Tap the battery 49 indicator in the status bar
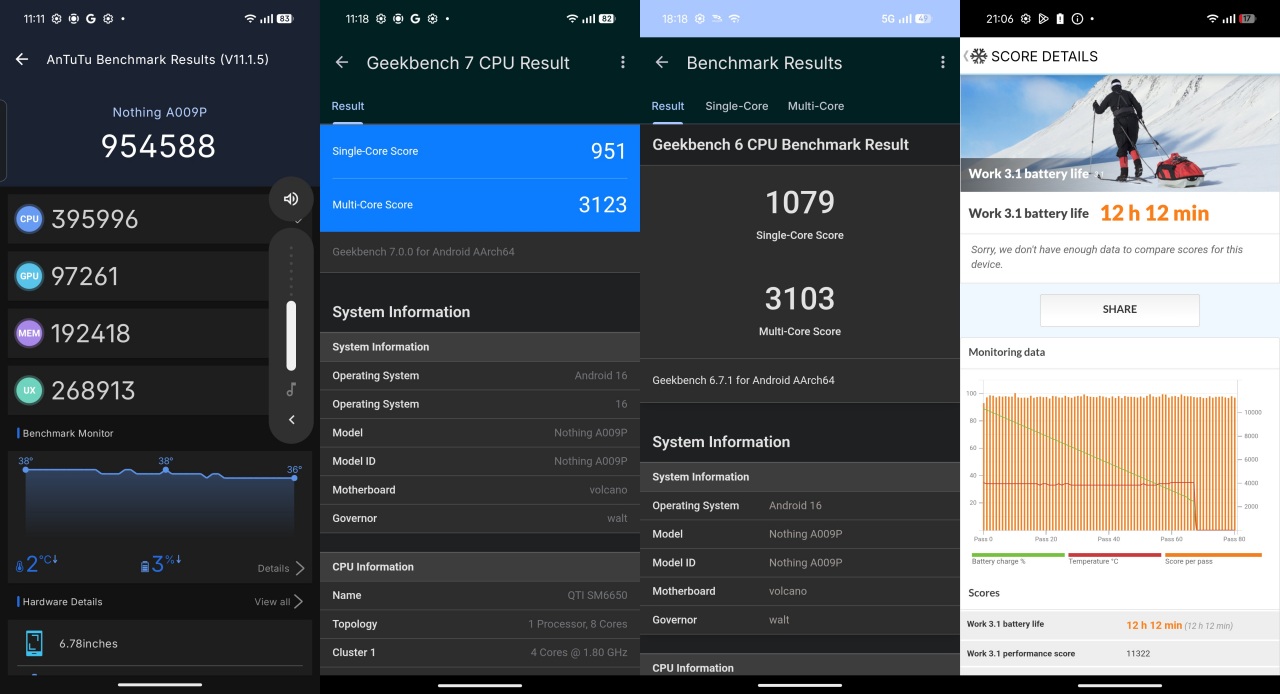Viewport: 1280px width, 694px height. click(922, 19)
